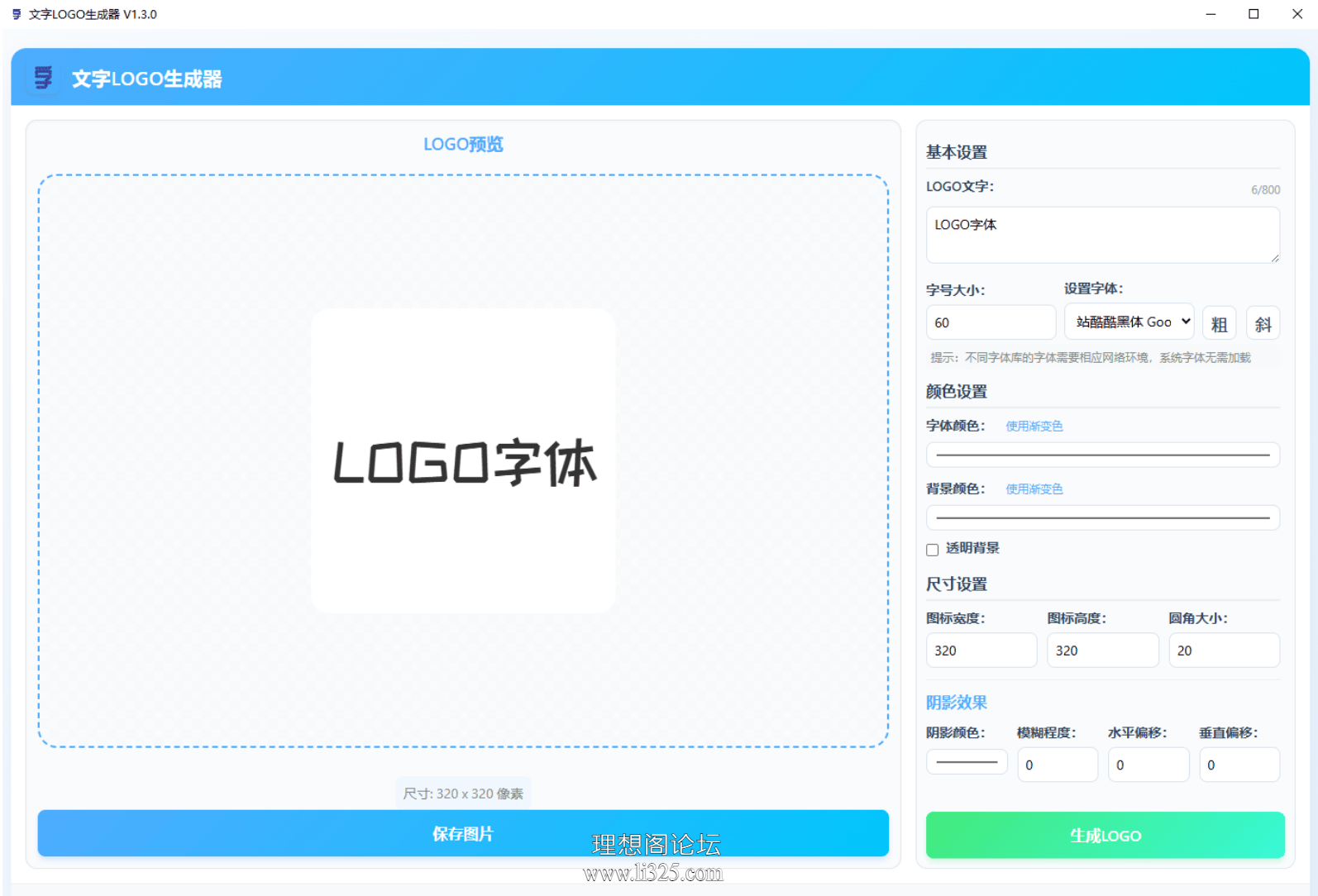
Task: Open the 设置字体 font dropdown
Action: [1129, 322]
